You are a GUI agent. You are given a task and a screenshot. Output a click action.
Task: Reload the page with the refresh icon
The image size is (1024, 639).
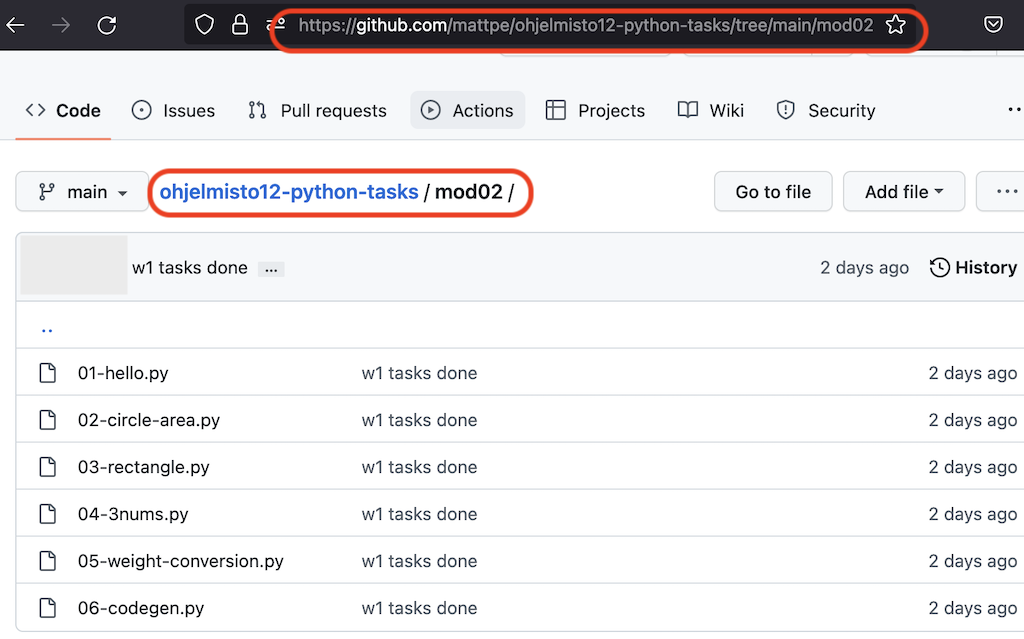[x=106, y=25]
